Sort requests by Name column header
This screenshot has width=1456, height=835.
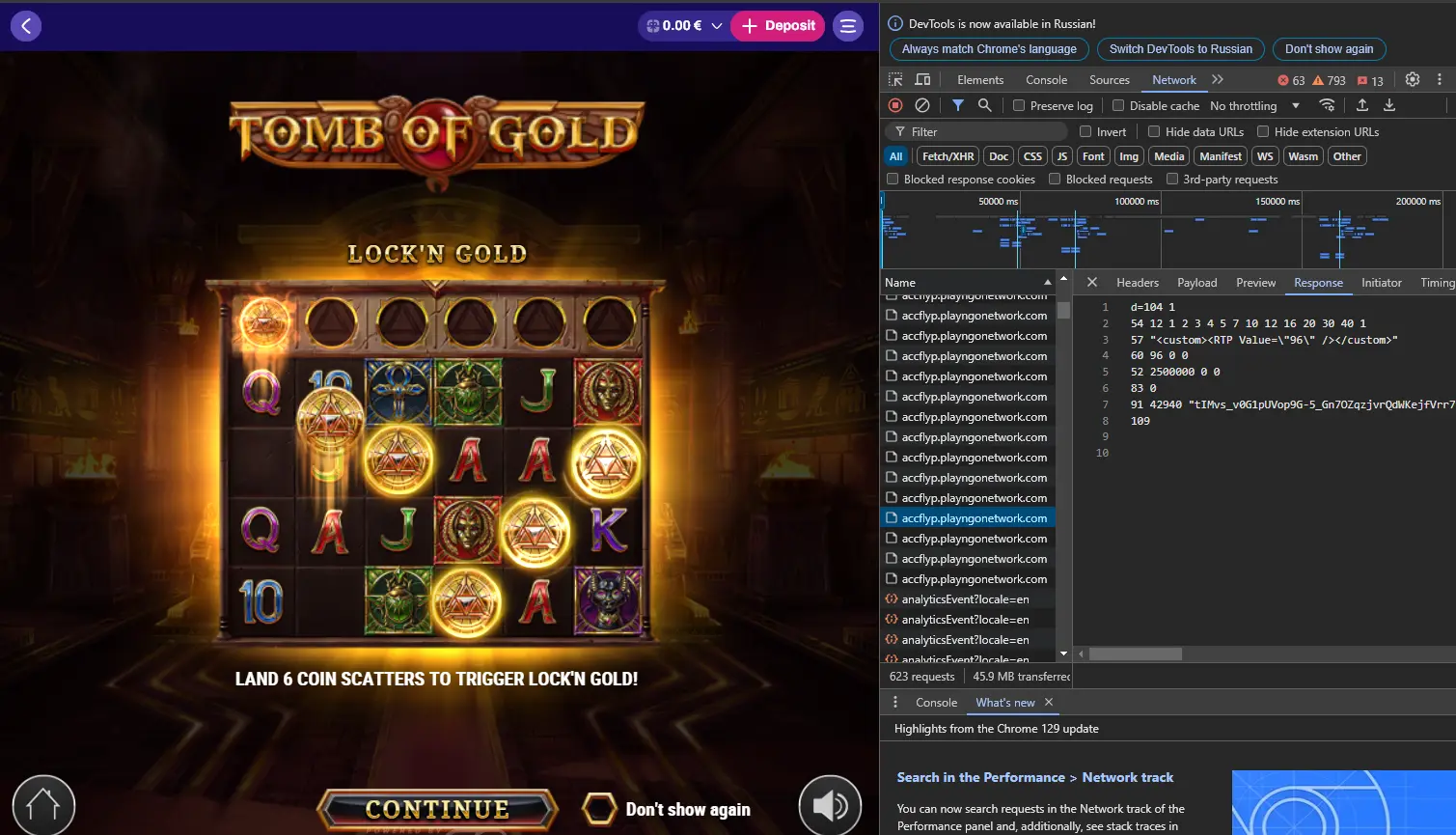point(968,282)
